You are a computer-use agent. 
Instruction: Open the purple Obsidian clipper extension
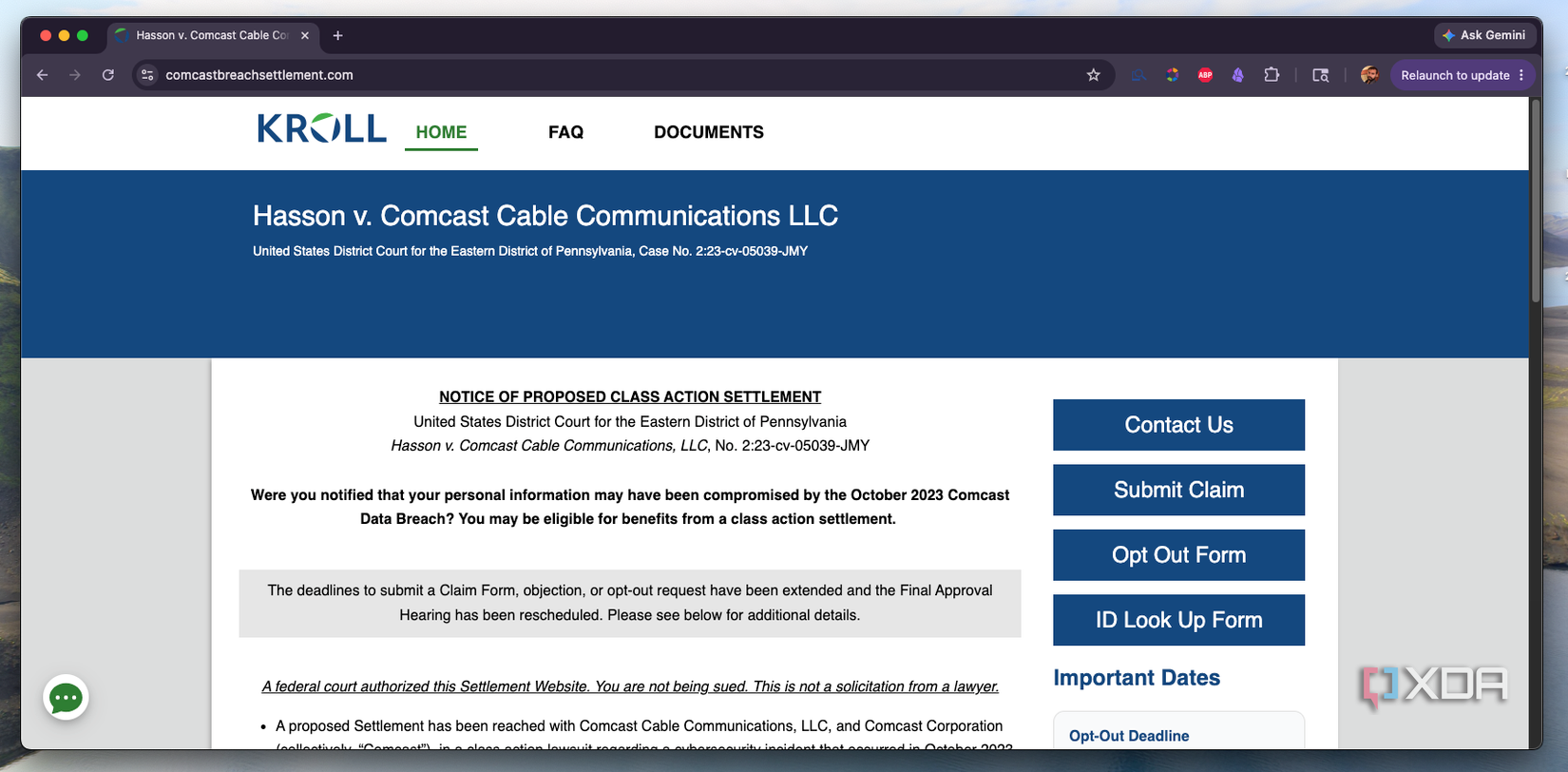(x=1238, y=75)
